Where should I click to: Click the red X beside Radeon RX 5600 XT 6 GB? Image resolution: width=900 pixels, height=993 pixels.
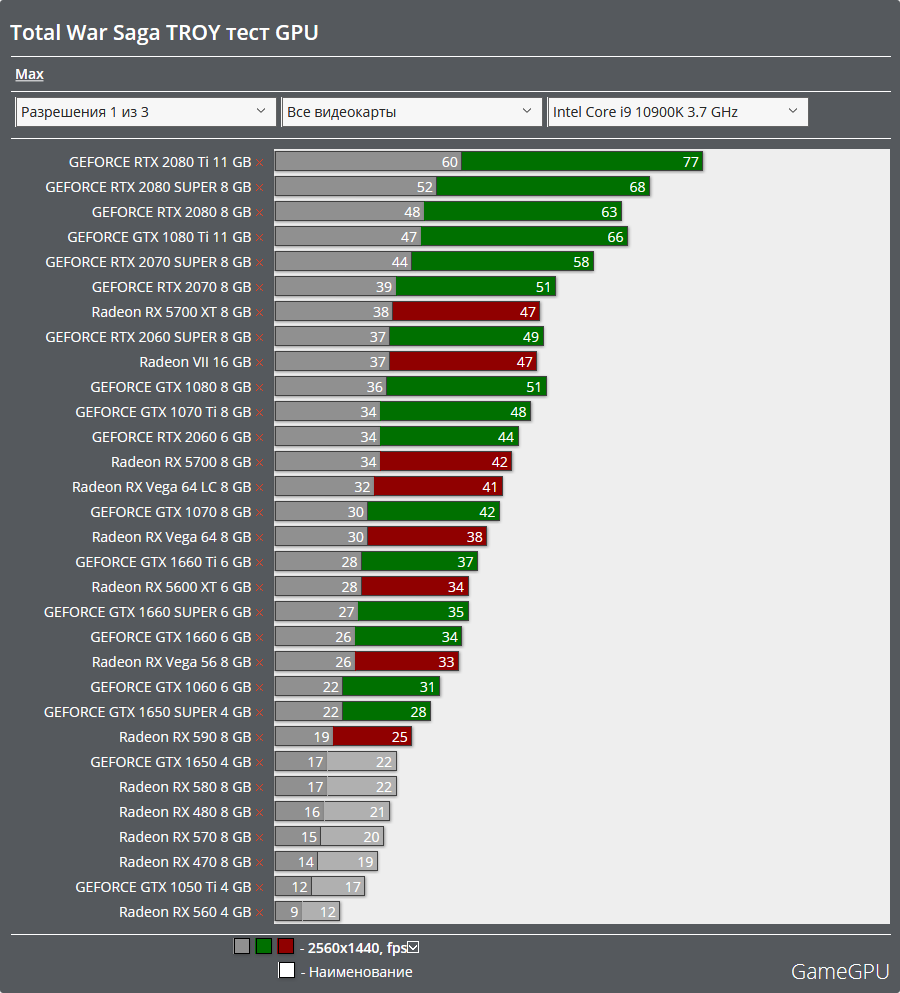pyautogui.click(x=260, y=588)
